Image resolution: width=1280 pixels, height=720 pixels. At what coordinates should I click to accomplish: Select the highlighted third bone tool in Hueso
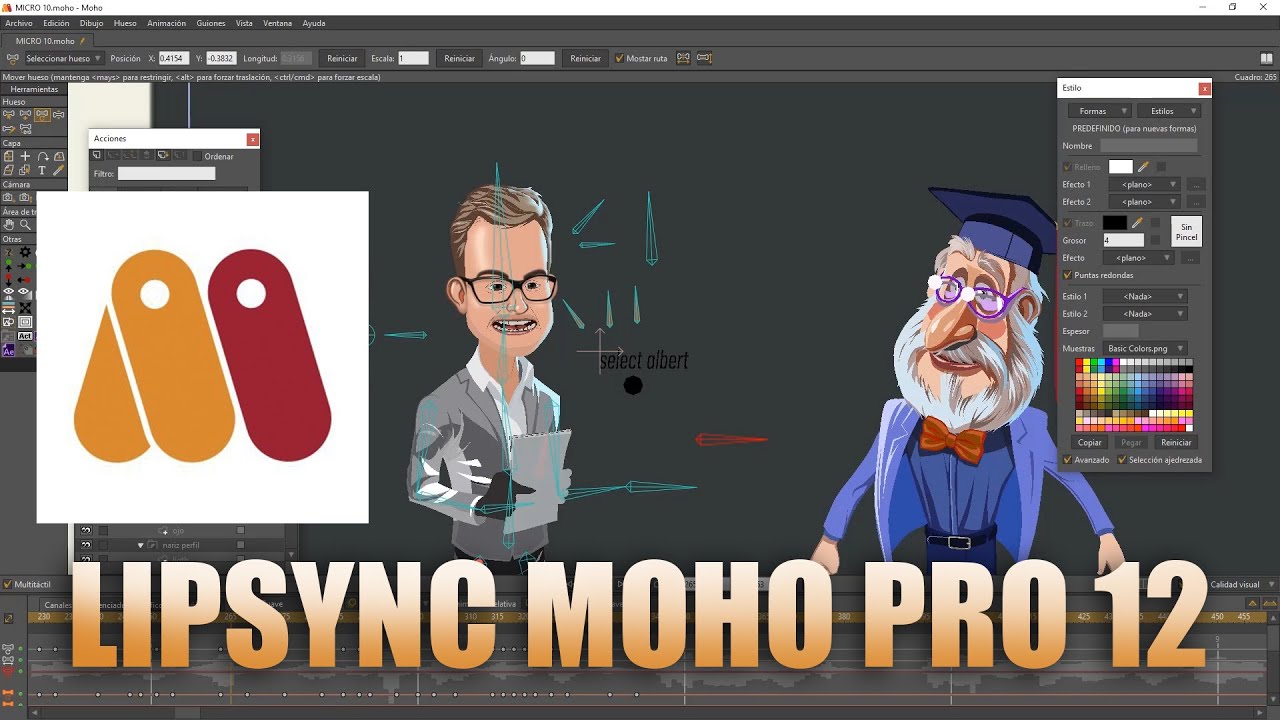click(x=42, y=115)
